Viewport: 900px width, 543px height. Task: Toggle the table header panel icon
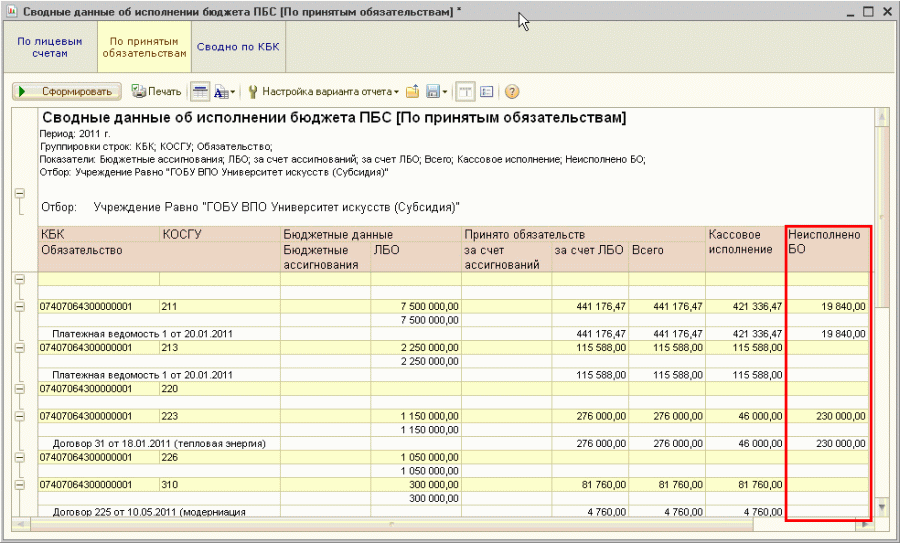[x=465, y=92]
